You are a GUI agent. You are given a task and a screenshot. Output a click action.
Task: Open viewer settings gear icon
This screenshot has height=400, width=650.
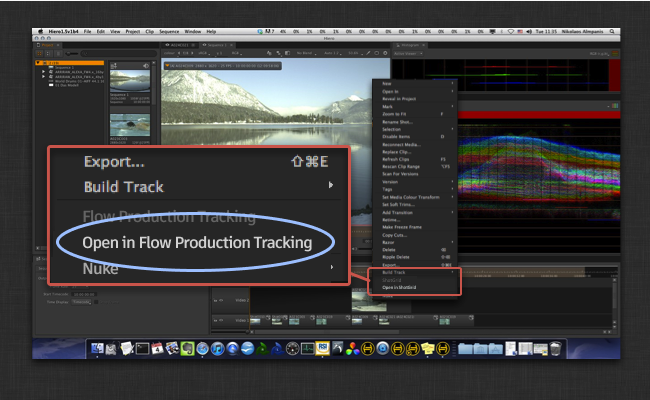(385, 53)
